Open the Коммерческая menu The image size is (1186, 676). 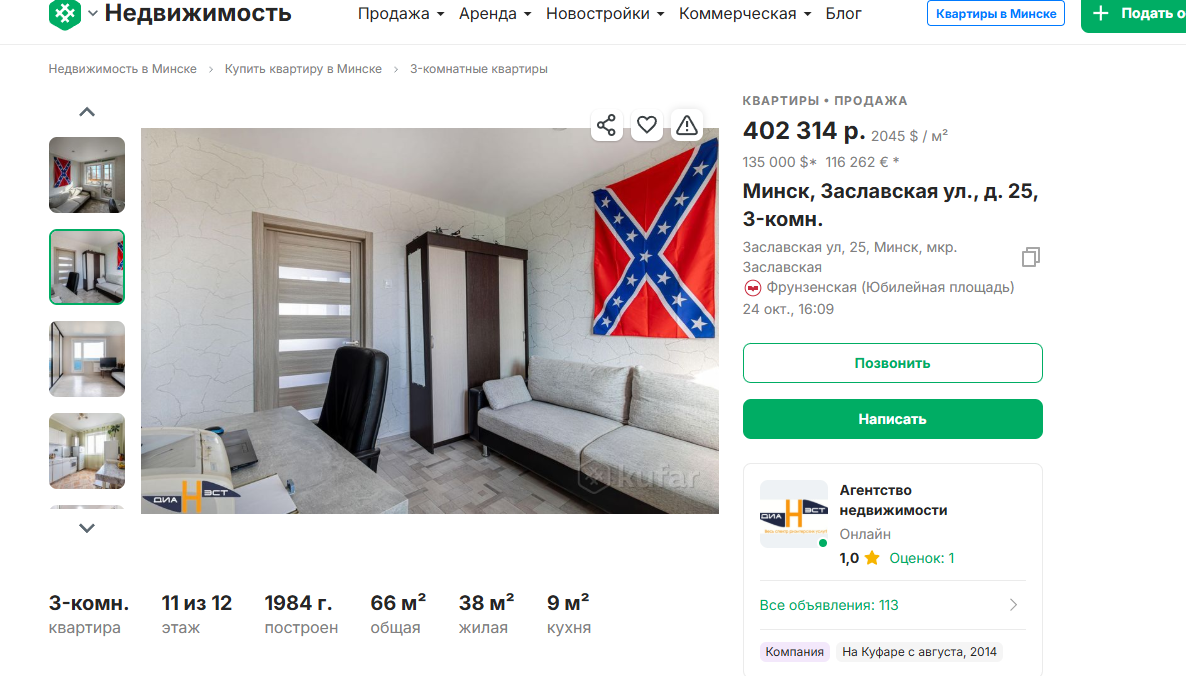745,14
